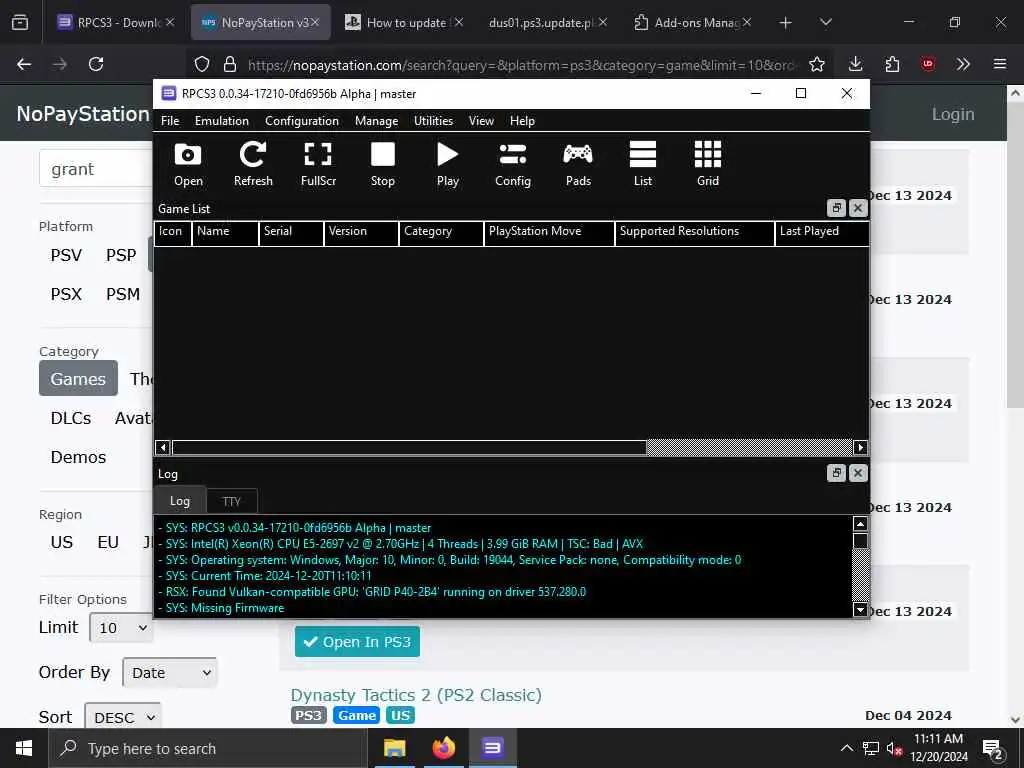The height and width of the screenshot is (768, 1024).
Task: Bookmark this page with star icon
Action: [816, 64]
